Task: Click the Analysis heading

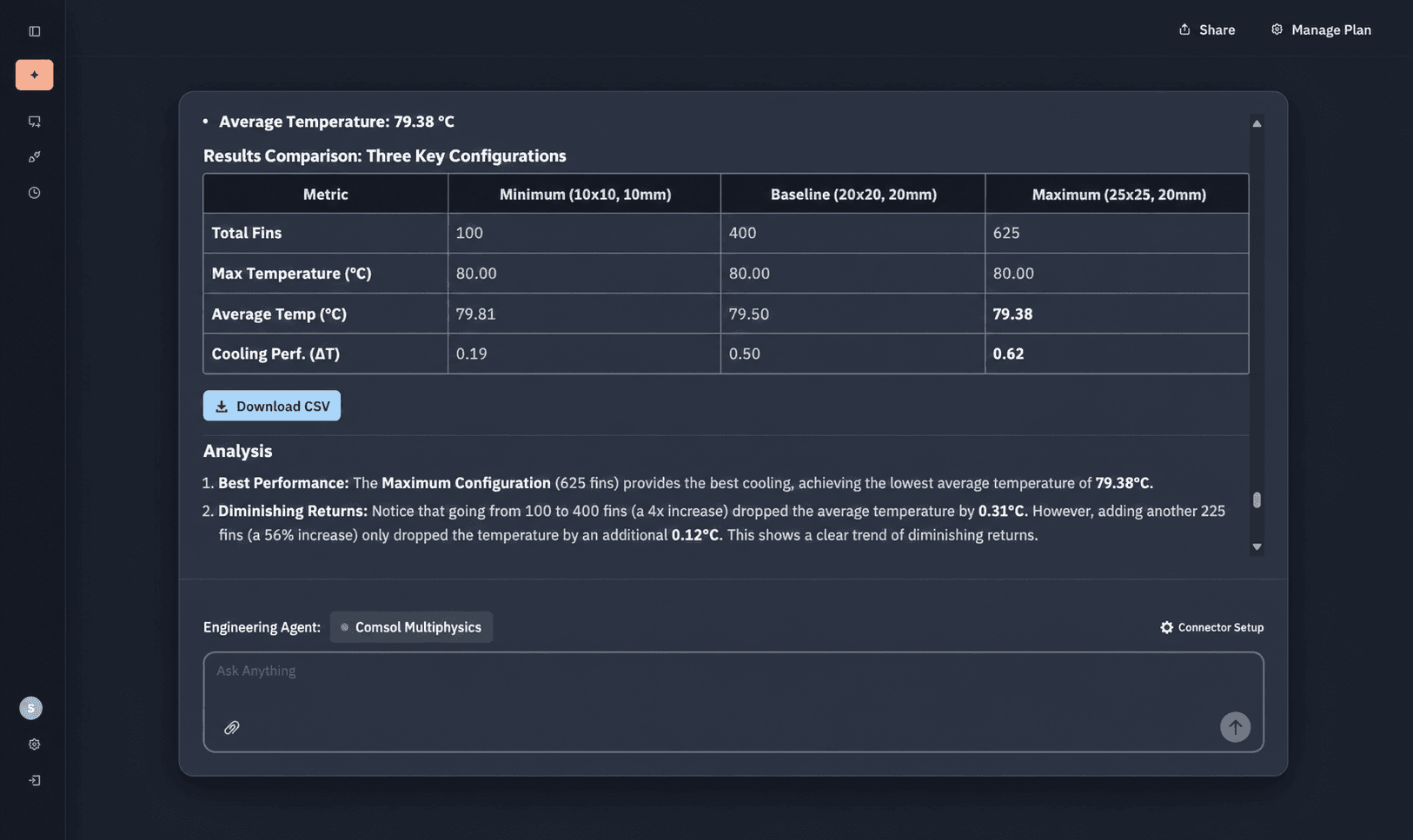Action: [237, 451]
